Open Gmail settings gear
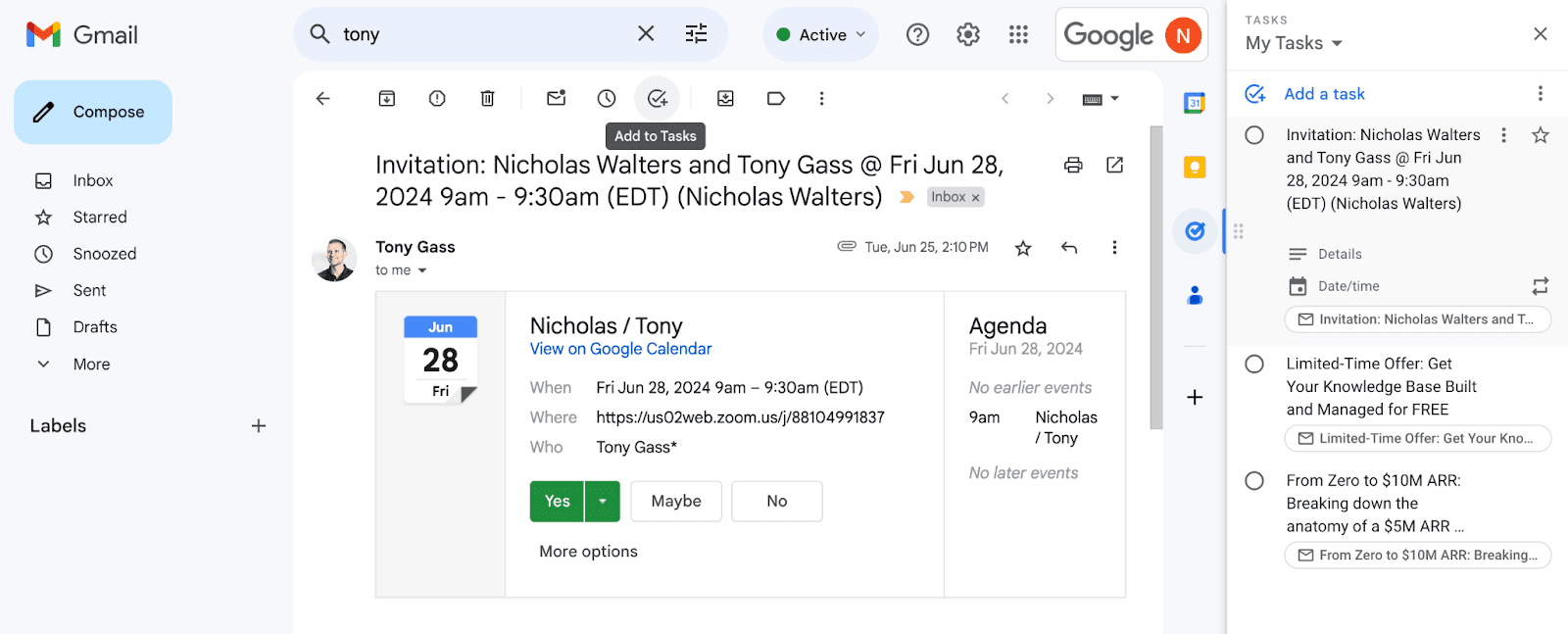This screenshot has height=634, width=1568. tap(968, 34)
